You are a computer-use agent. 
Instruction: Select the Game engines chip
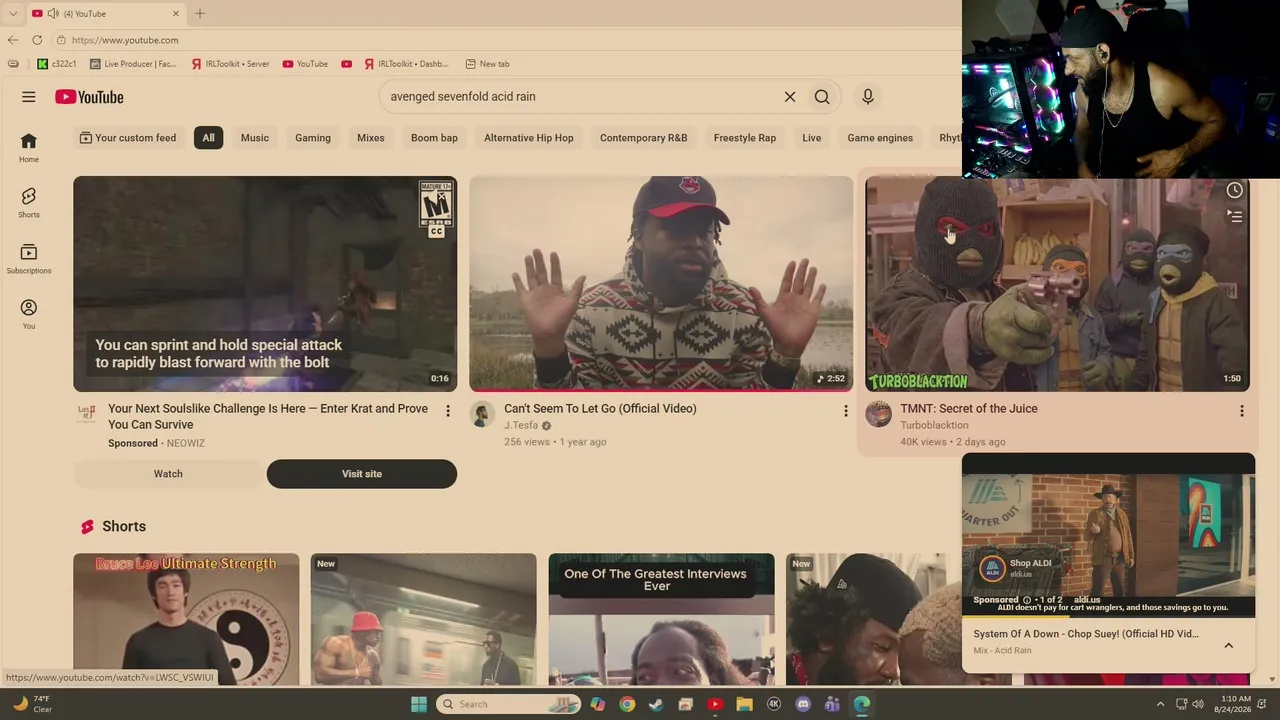tap(880, 138)
